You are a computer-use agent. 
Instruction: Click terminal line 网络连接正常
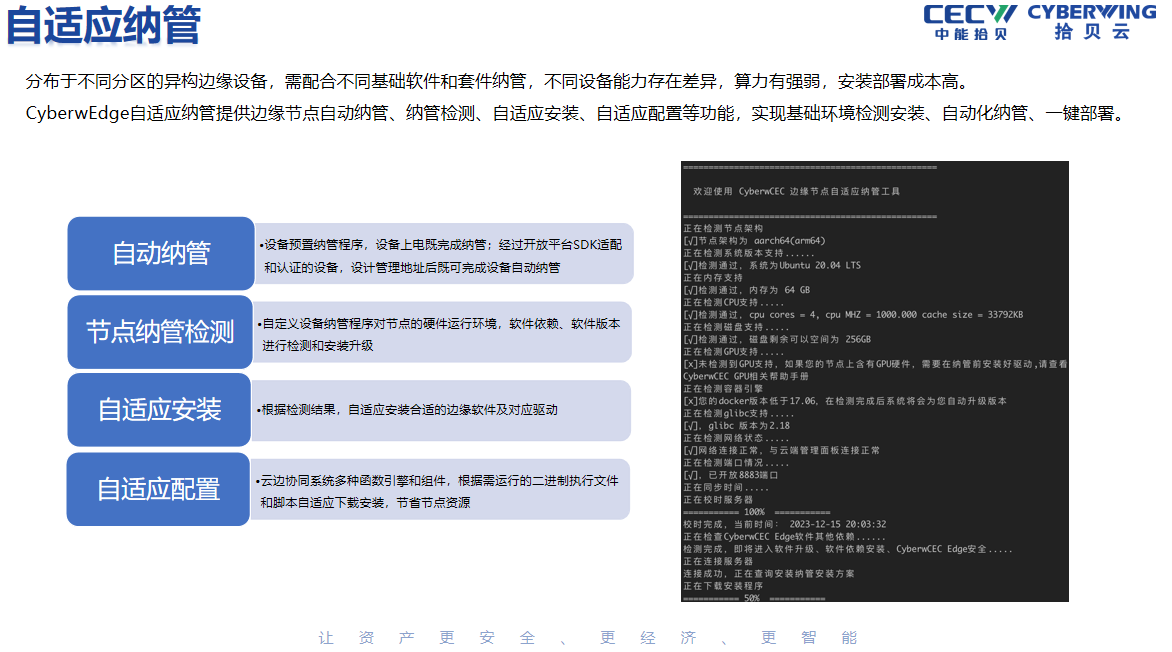click(781, 450)
